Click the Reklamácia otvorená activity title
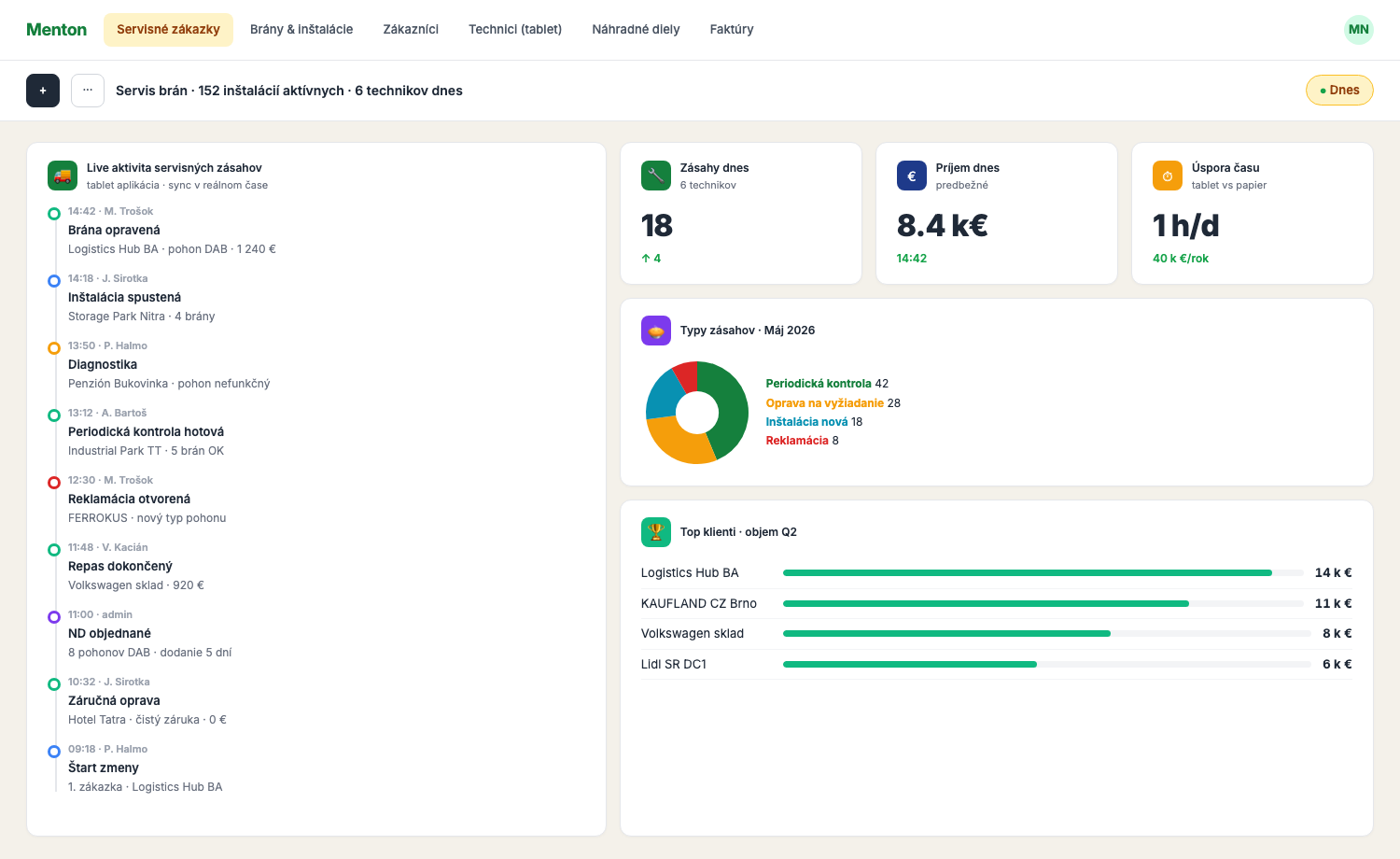The width and height of the screenshot is (1400, 859). click(x=129, y=500)
